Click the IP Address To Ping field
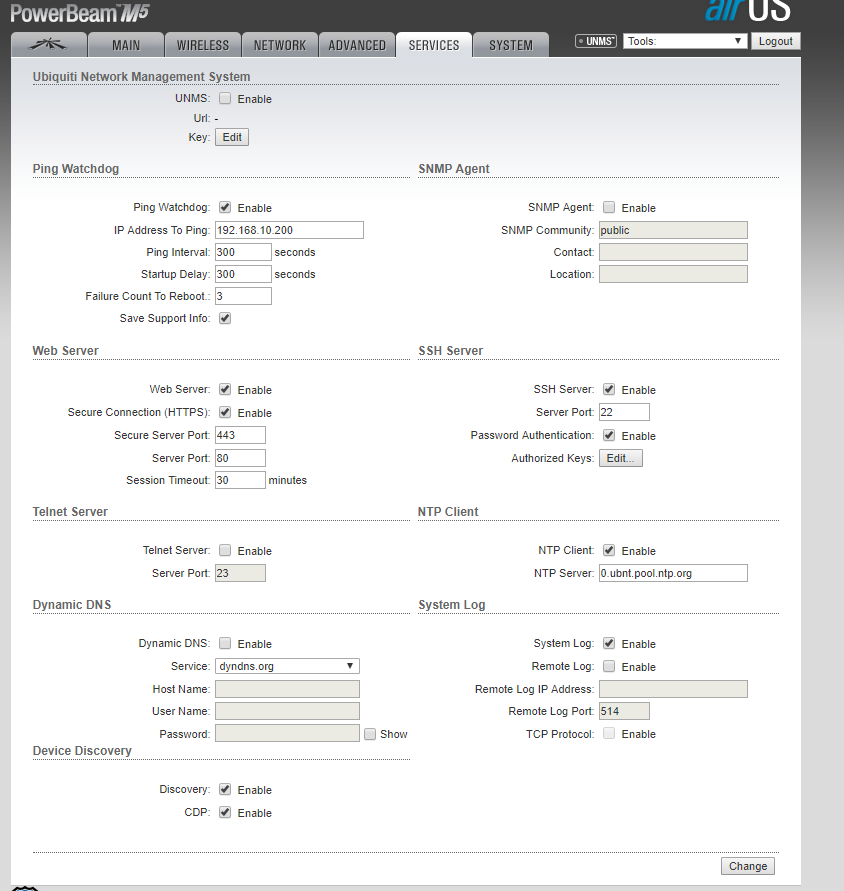 [289, 230]
